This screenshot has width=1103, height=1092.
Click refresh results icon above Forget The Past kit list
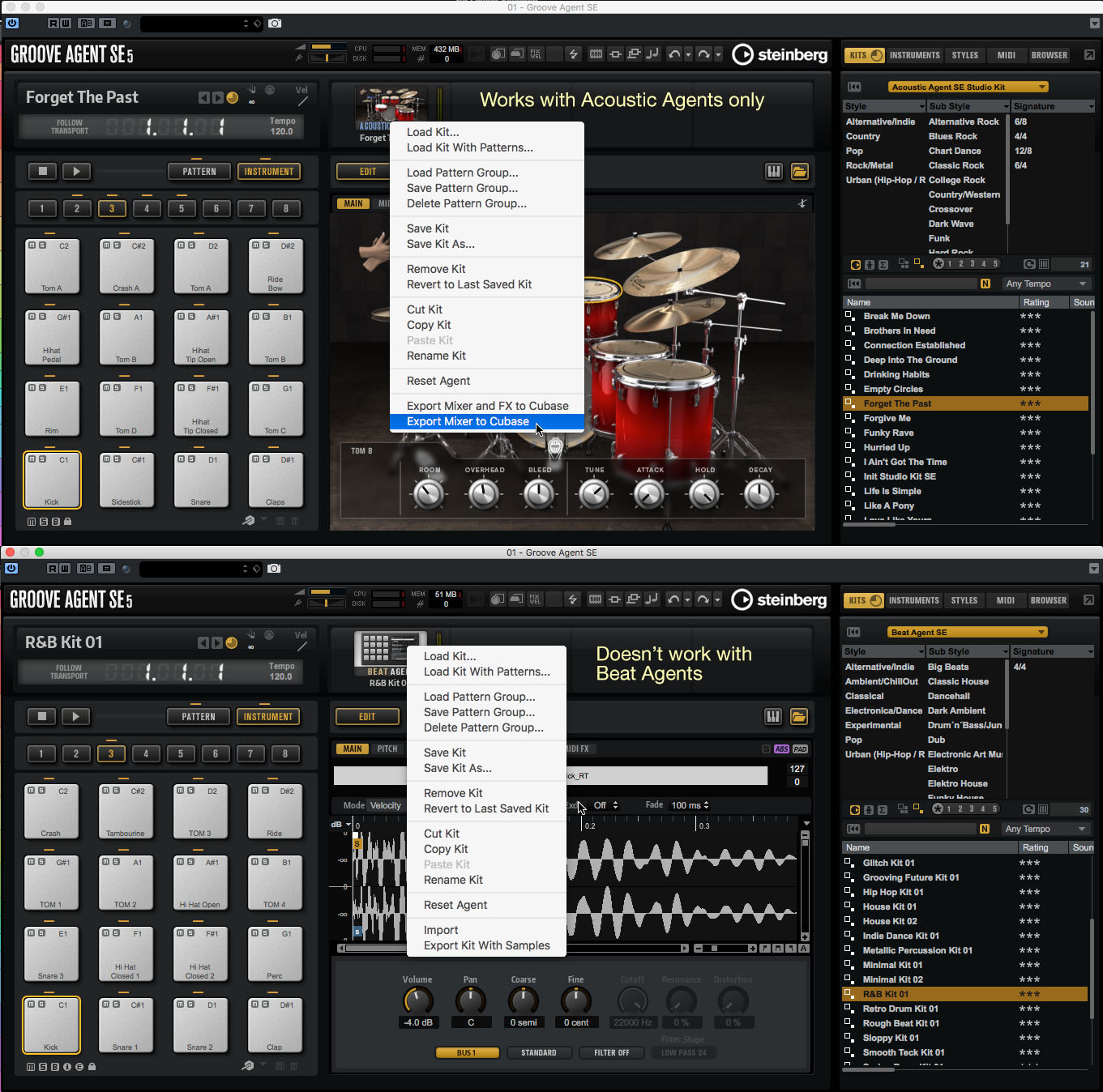tap(1029, 264)
